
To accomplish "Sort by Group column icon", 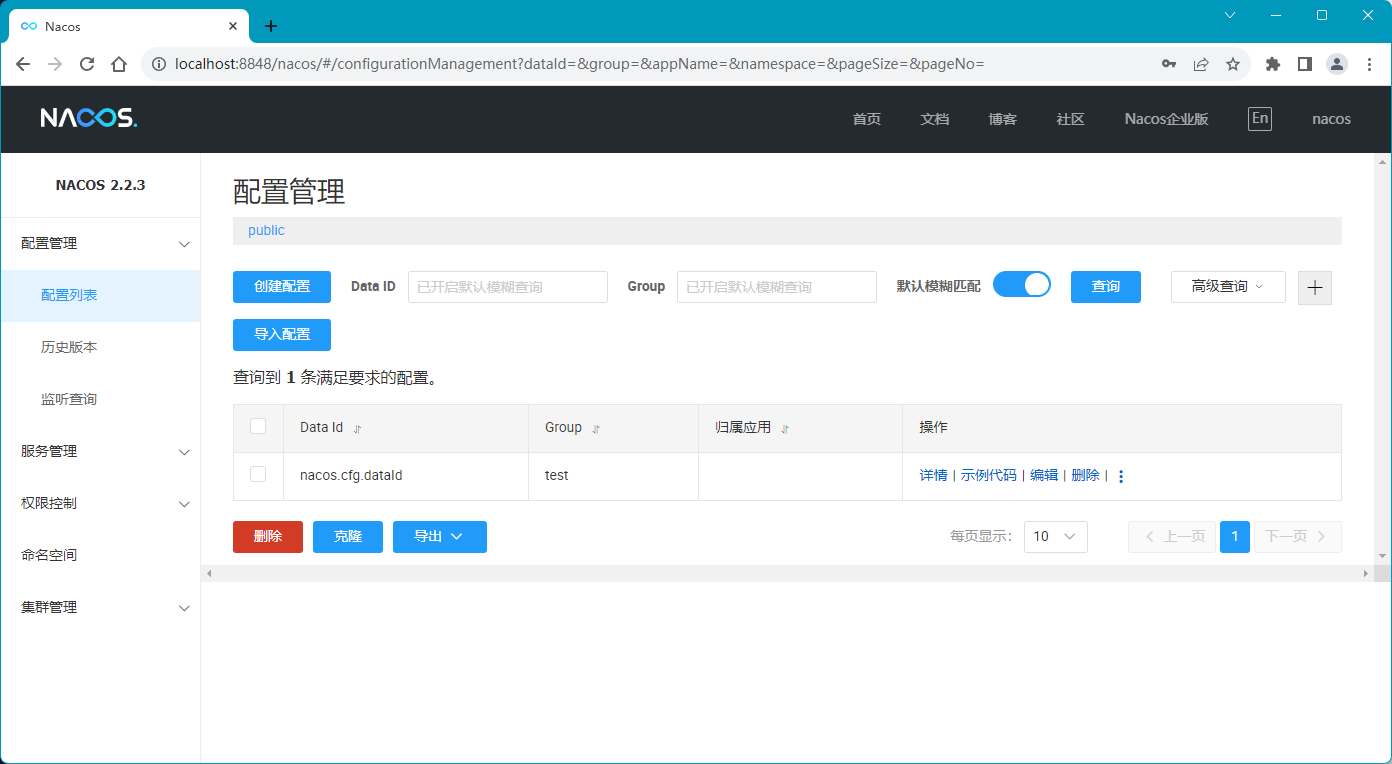I will point(596,428).
